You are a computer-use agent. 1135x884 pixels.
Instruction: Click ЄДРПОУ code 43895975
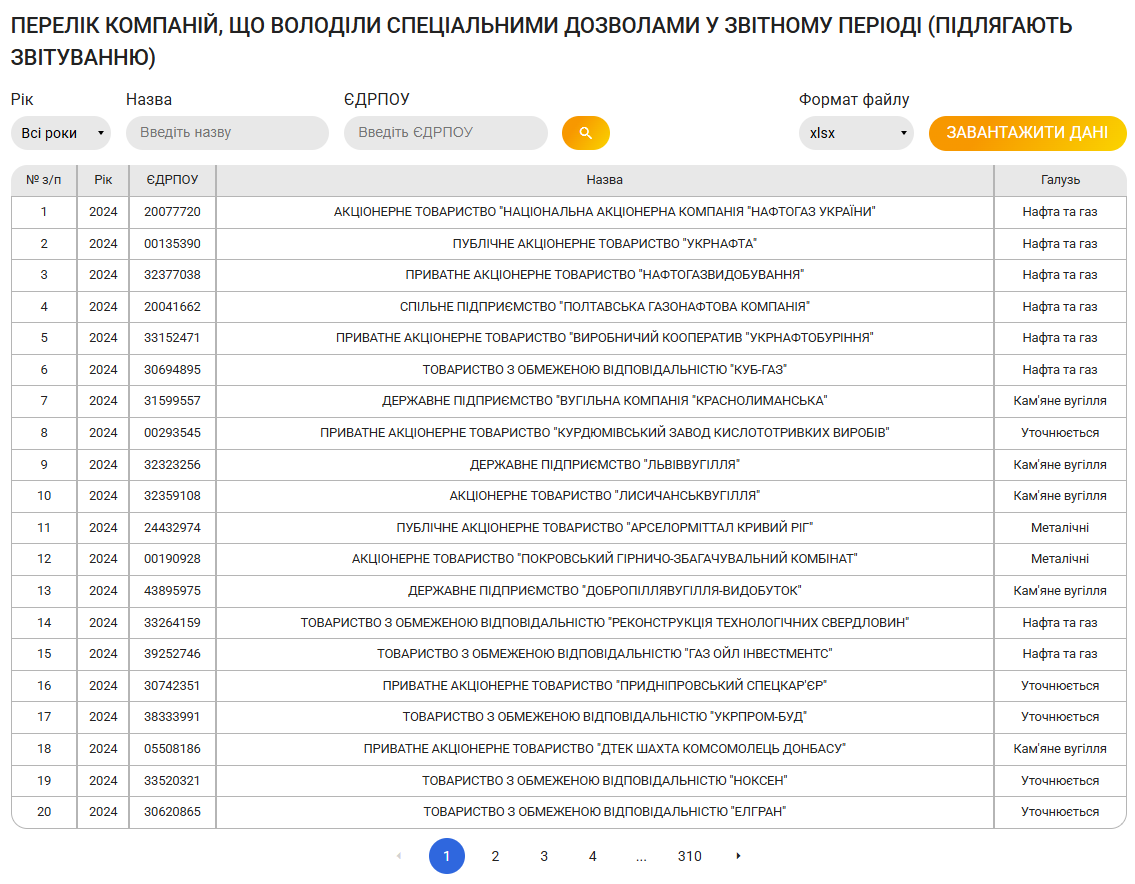click(x=172, y=591)
